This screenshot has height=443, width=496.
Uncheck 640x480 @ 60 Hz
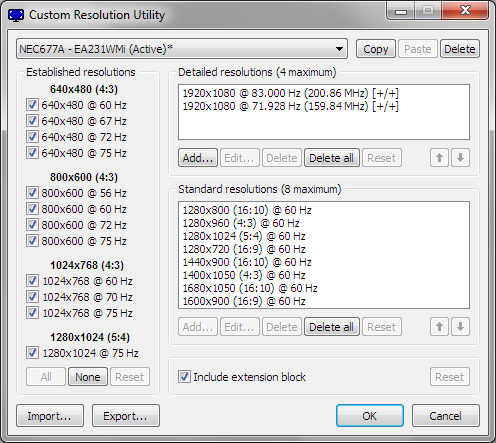click(32, 105)
